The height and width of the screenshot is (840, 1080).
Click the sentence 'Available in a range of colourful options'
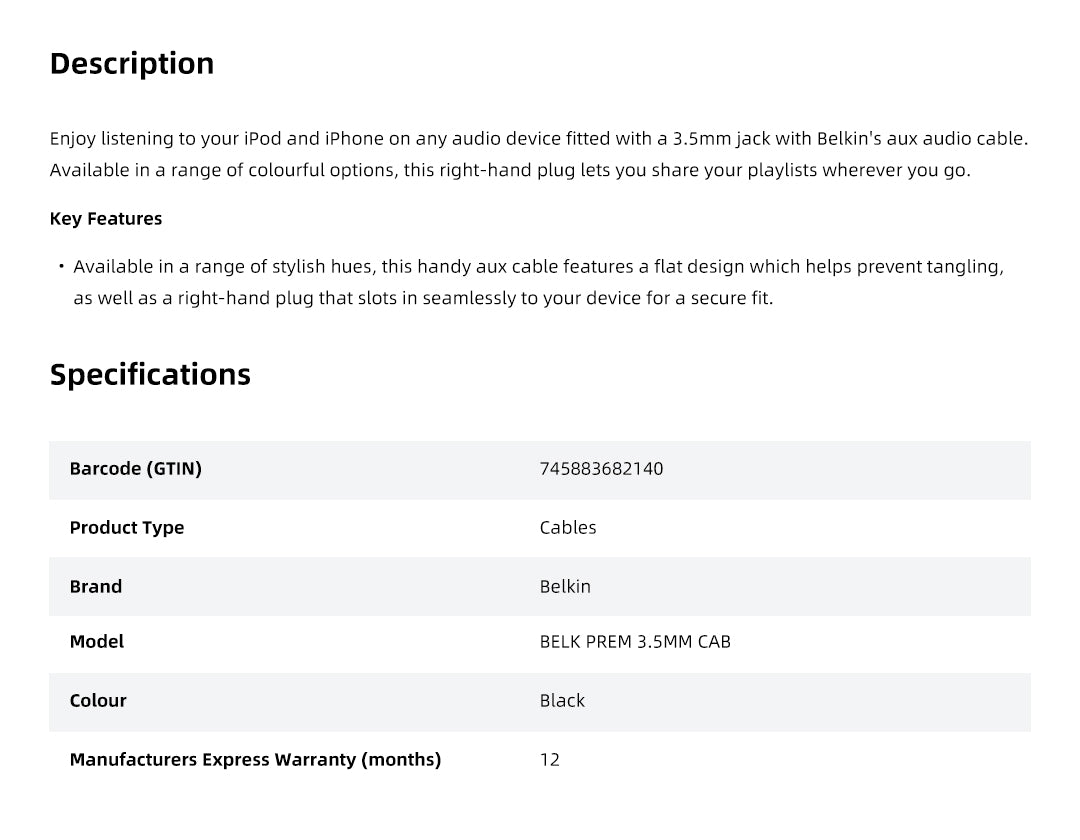coord(510,170)
